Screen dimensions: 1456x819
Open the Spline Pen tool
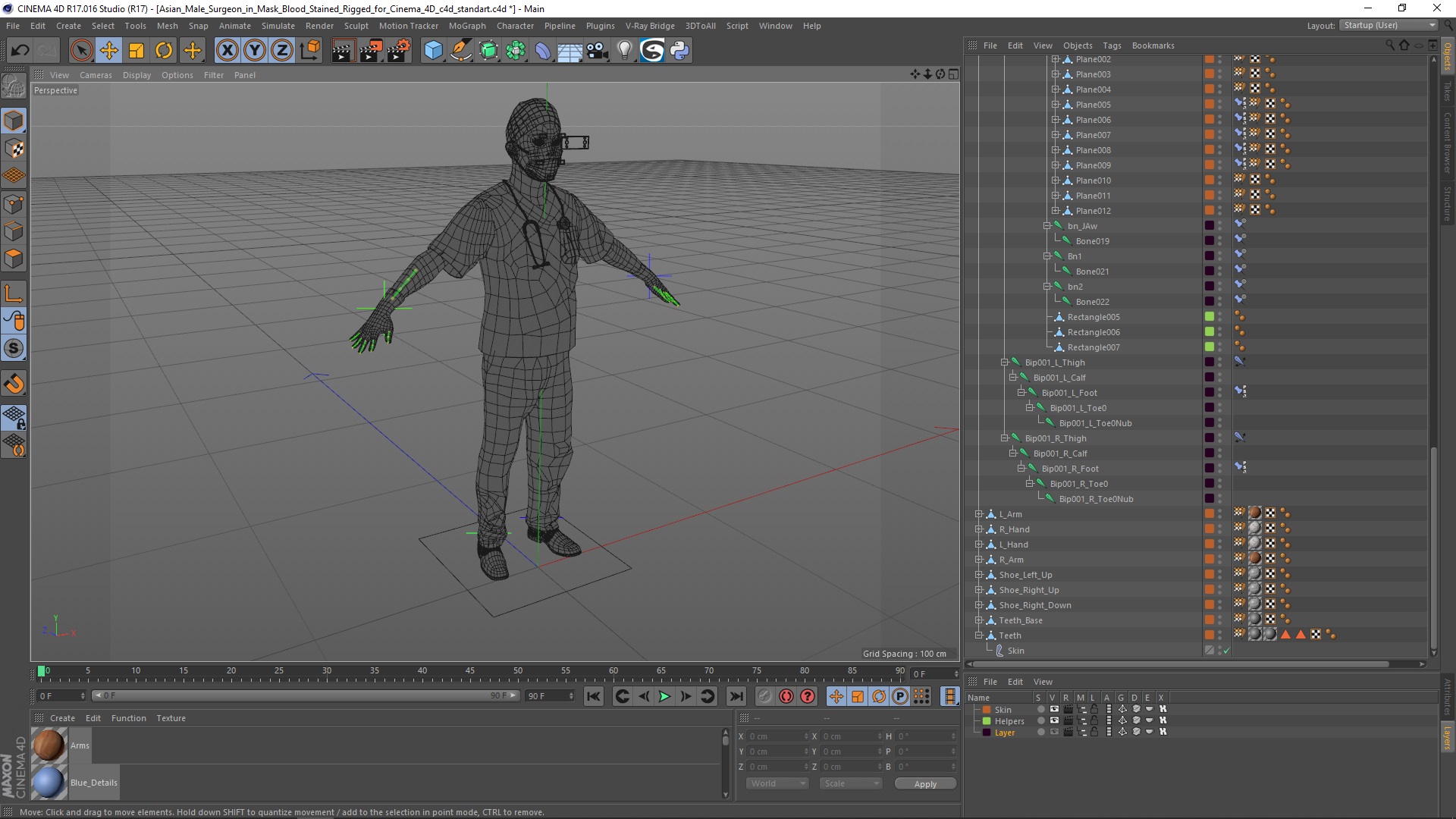coord(460,51)
